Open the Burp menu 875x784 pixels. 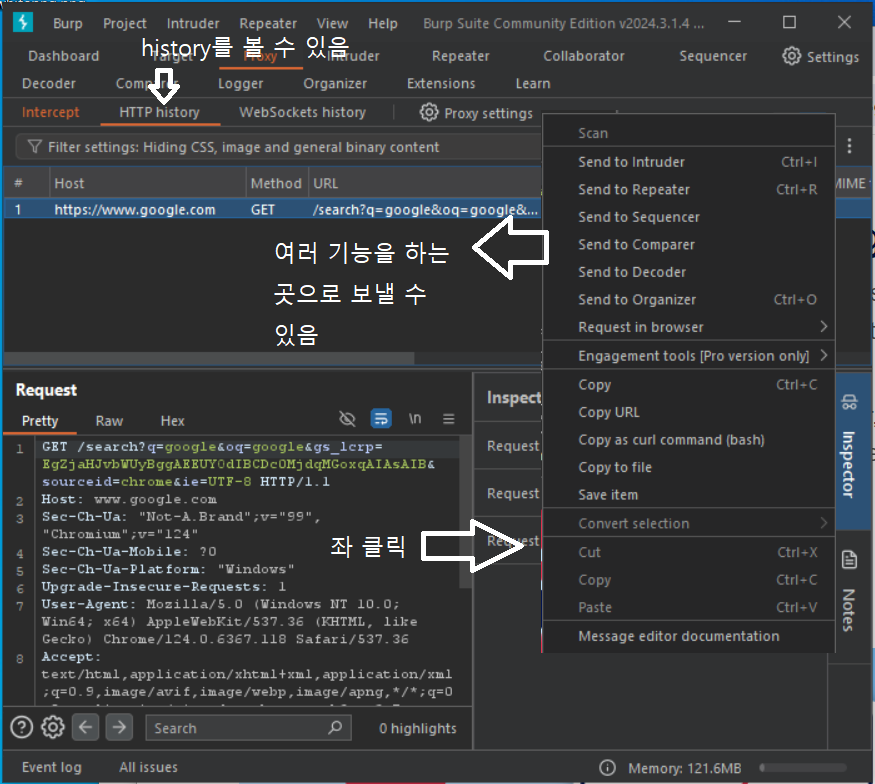[68, 23]
